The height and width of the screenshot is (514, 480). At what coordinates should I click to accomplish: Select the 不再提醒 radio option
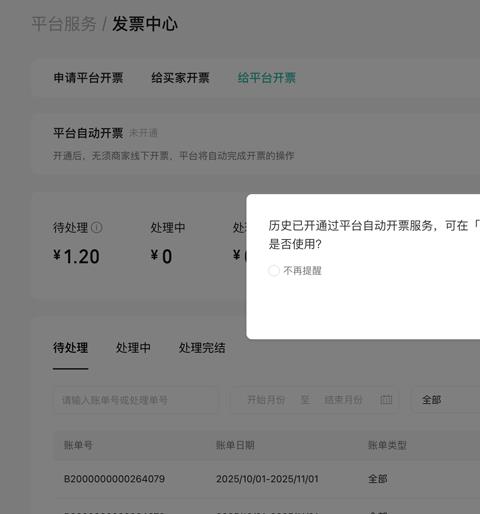[x=274, y=271]
